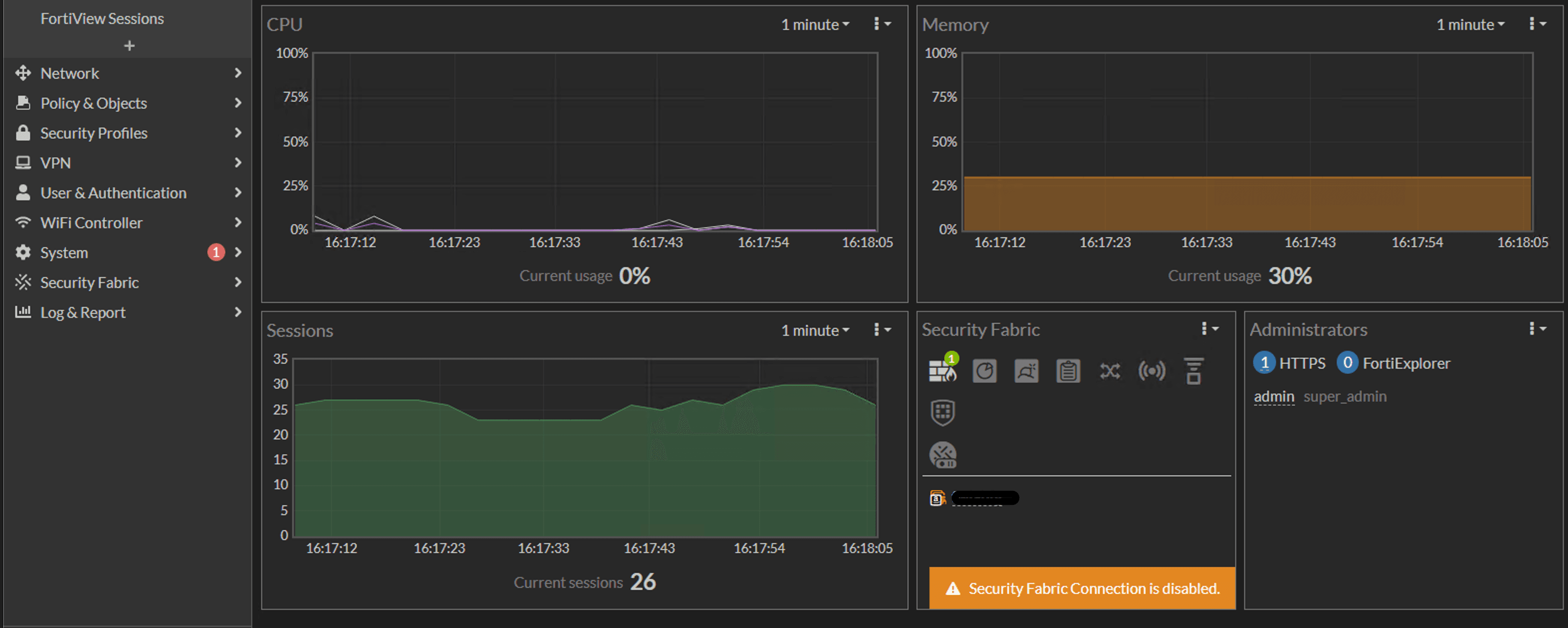Click the FortiAnalyzer pie chart icon
This screenshot has height=628, width=1568.
pos(984,371)
